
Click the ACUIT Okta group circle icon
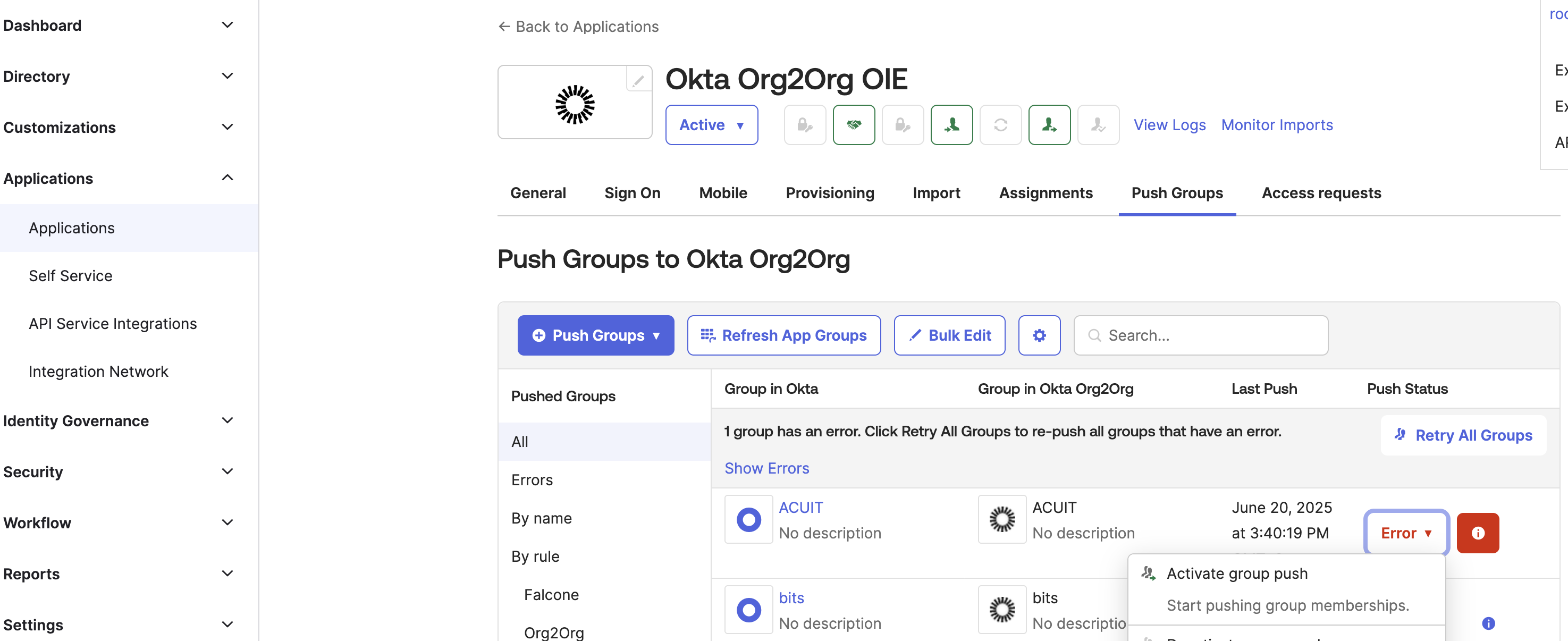[748, 519]
